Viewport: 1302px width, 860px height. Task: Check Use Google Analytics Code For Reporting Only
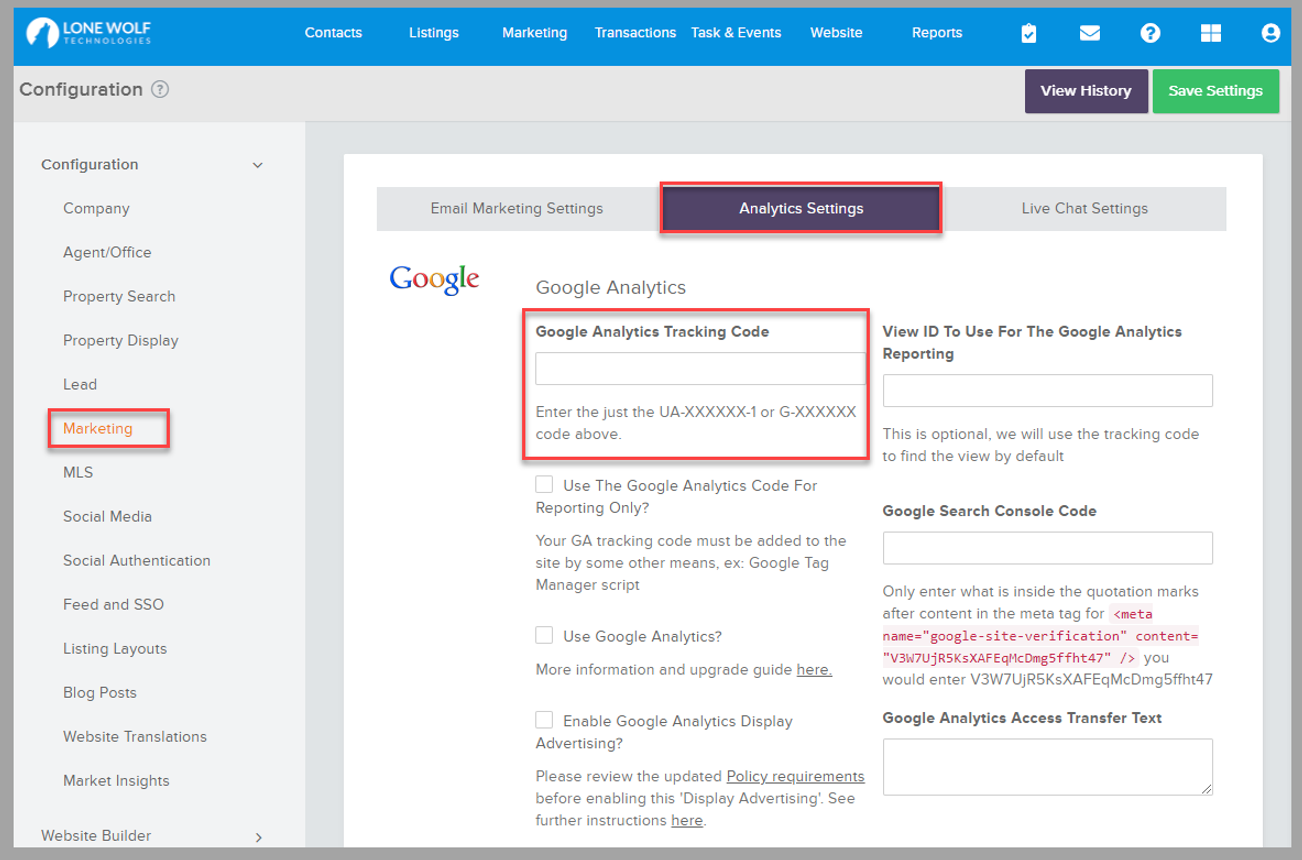(544, 485)
